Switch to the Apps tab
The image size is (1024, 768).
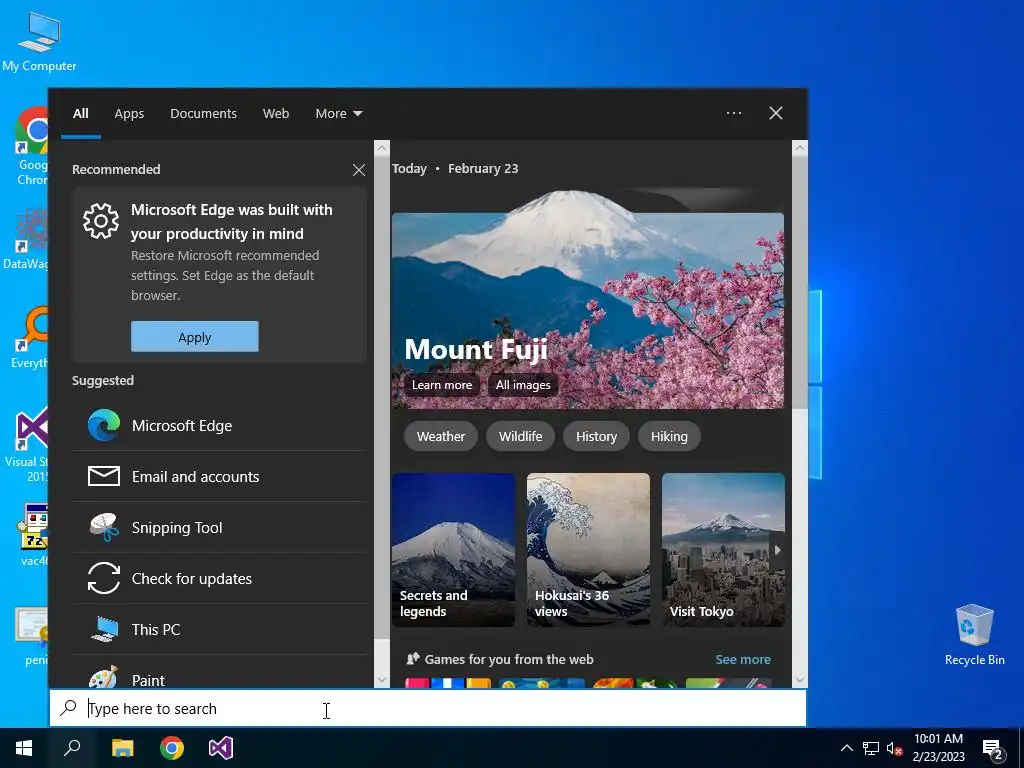click(129, 114)
